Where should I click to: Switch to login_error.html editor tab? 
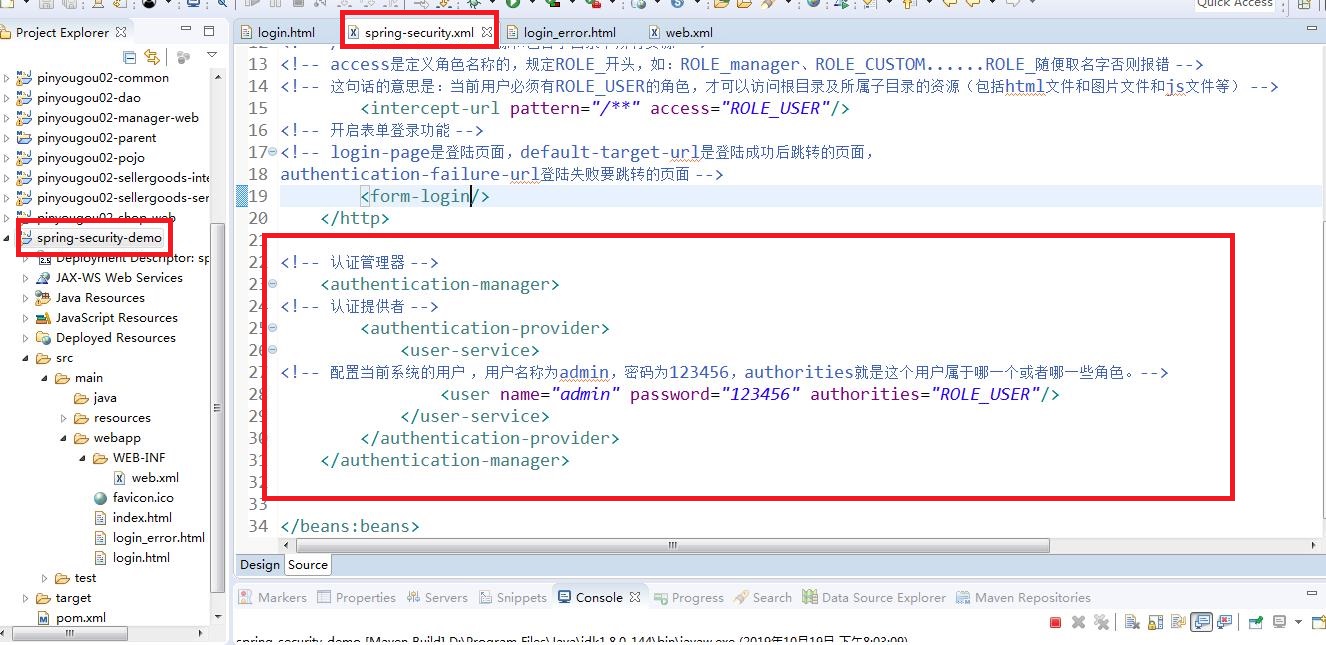[x=561, y=32]
